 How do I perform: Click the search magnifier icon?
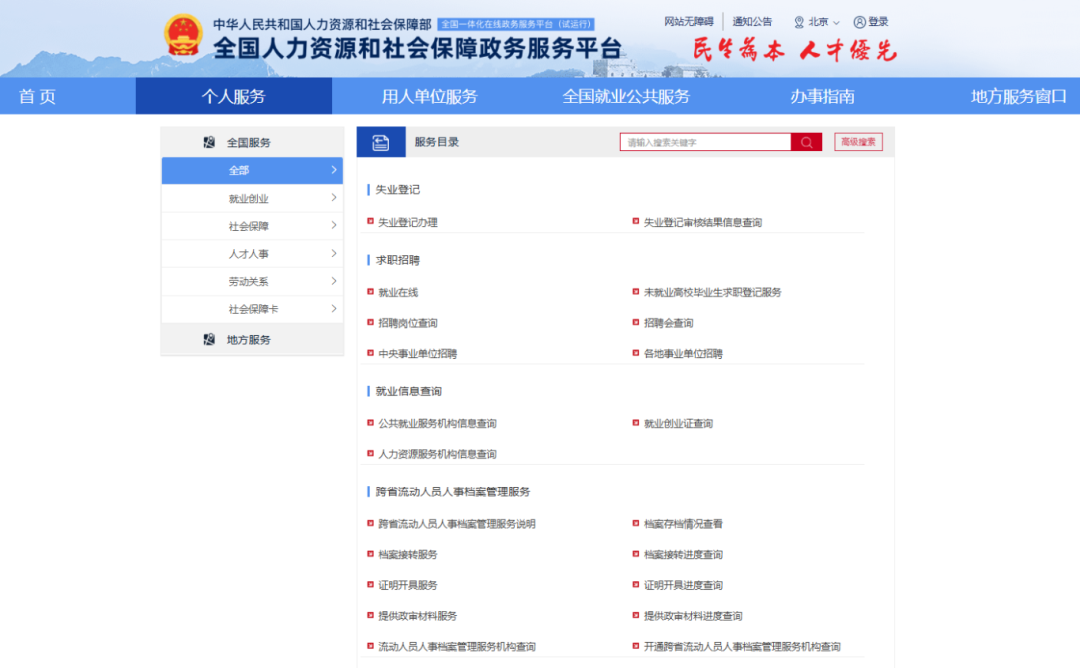point(806,141)
